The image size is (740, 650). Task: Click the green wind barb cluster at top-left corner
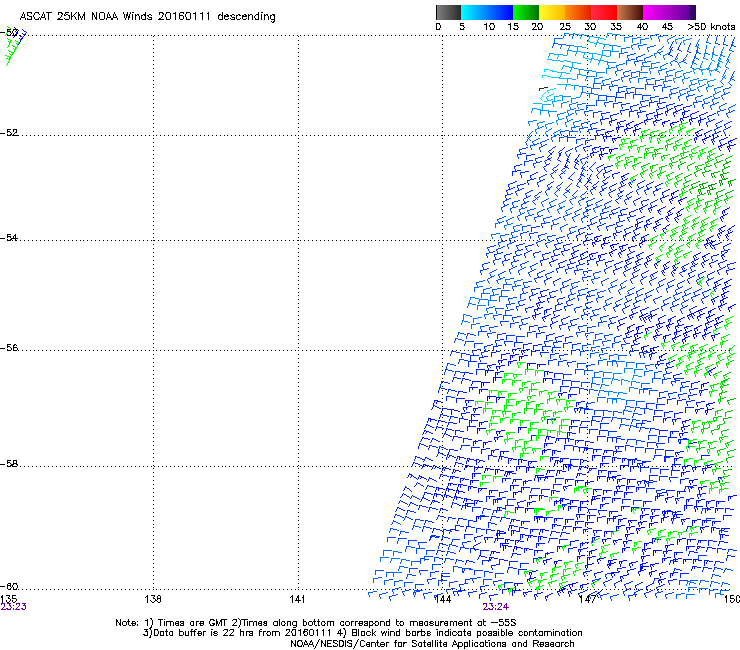pos(13,47)
